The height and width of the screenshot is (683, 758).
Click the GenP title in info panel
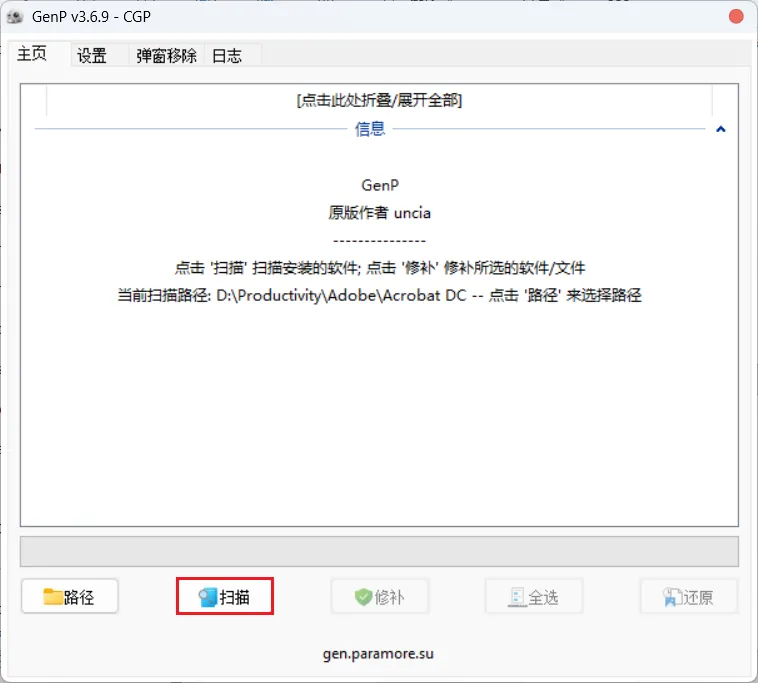click(380, 185)
